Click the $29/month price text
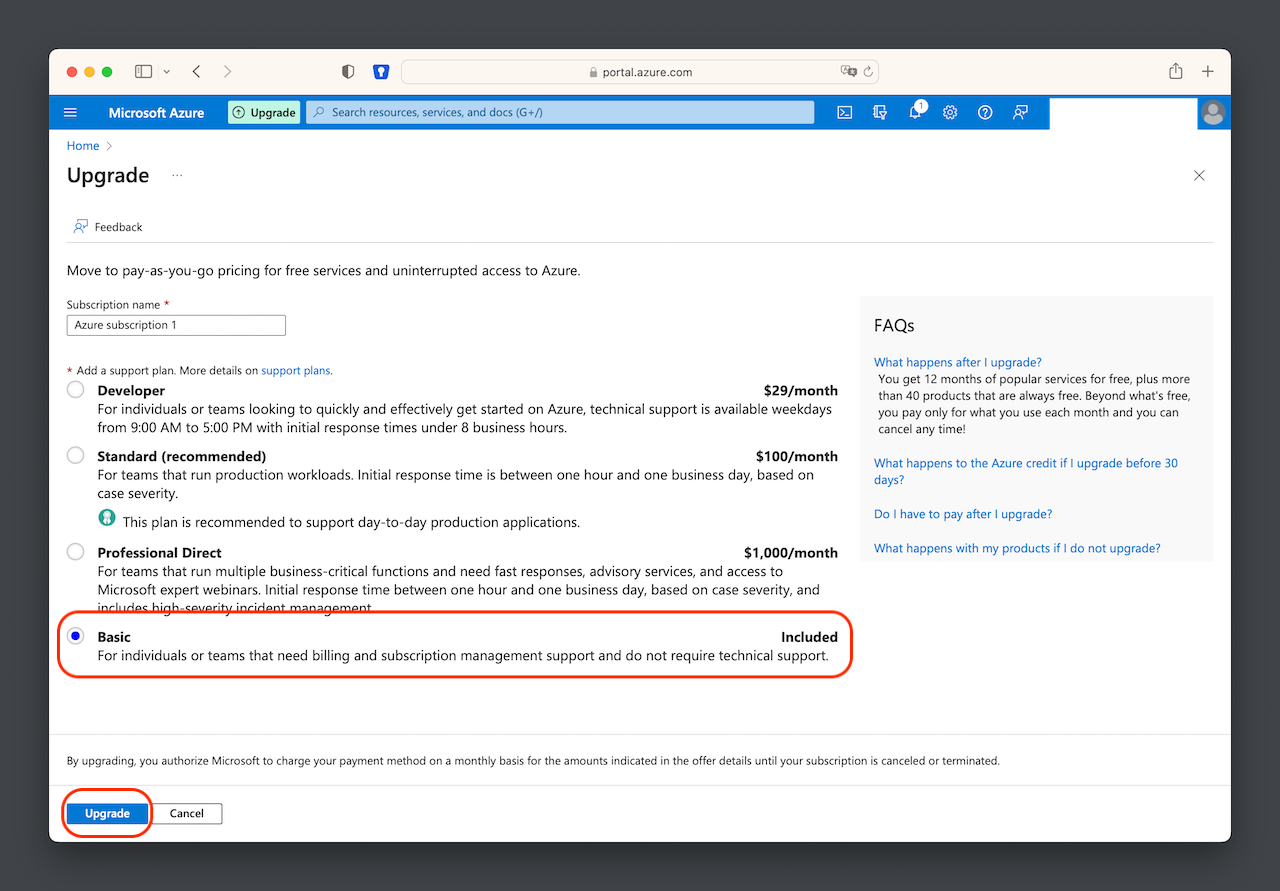This screenshot has height=891, width=1280. 801,390
